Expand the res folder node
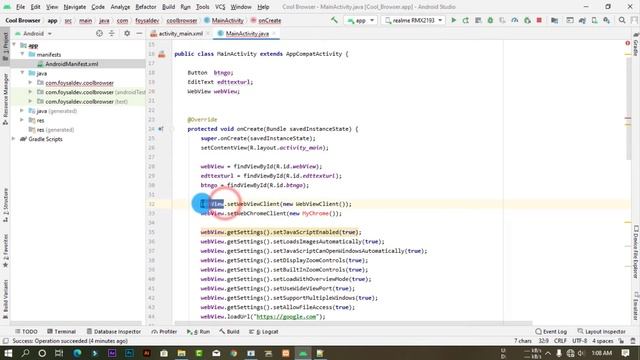 click(22, 120)
